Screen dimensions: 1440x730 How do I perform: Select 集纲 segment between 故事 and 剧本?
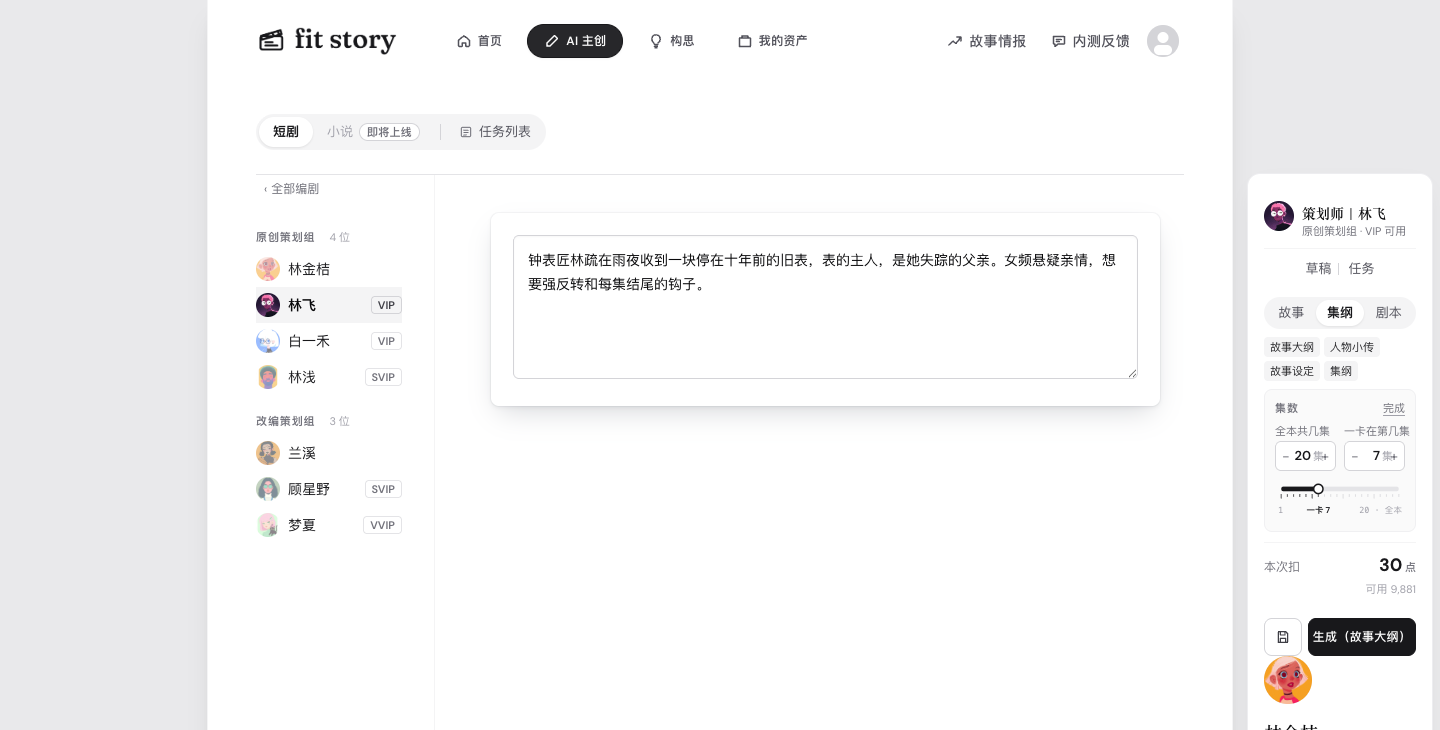tap(1340, 313)
